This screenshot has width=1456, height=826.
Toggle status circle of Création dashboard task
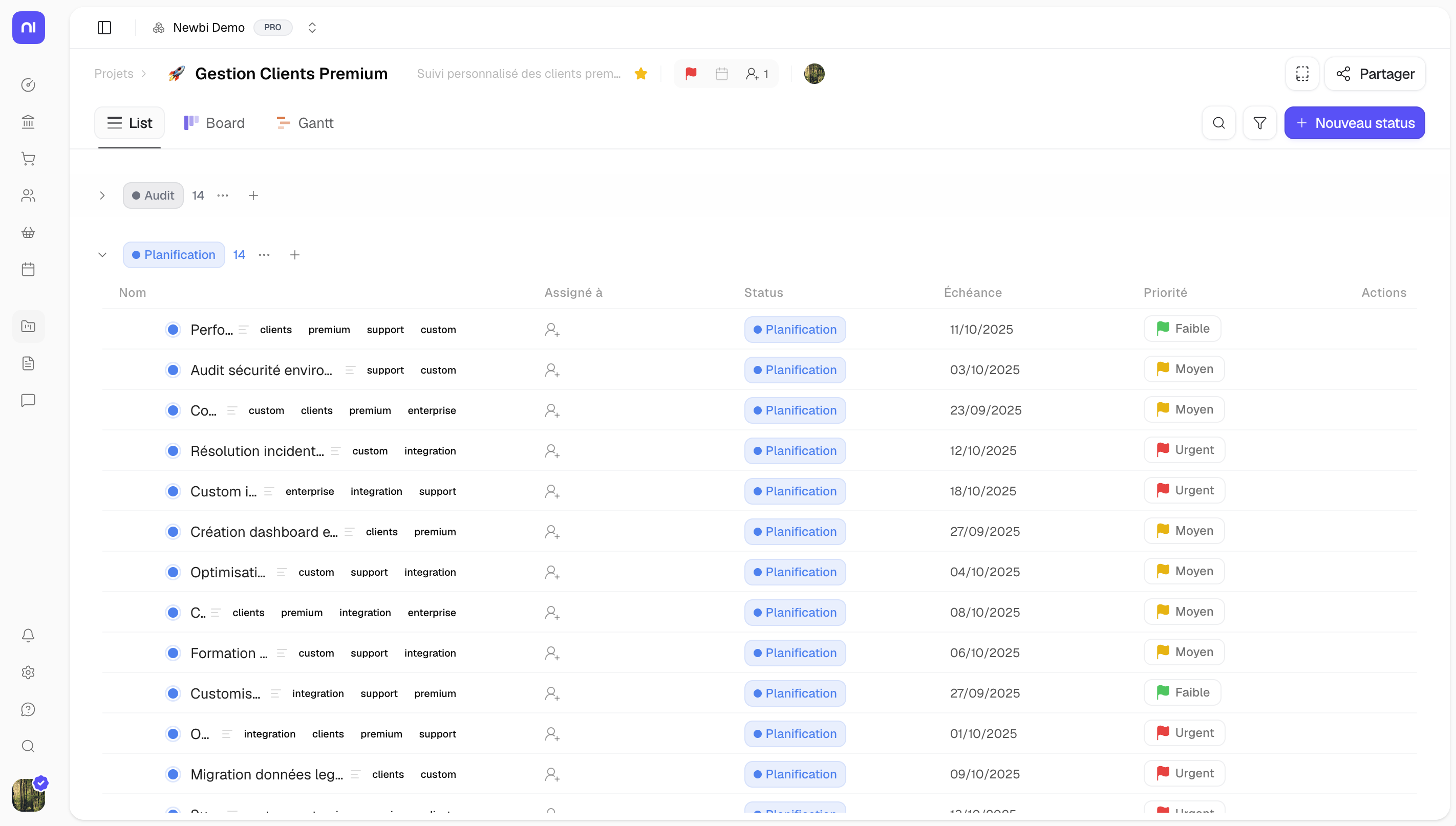pos(173,532)
